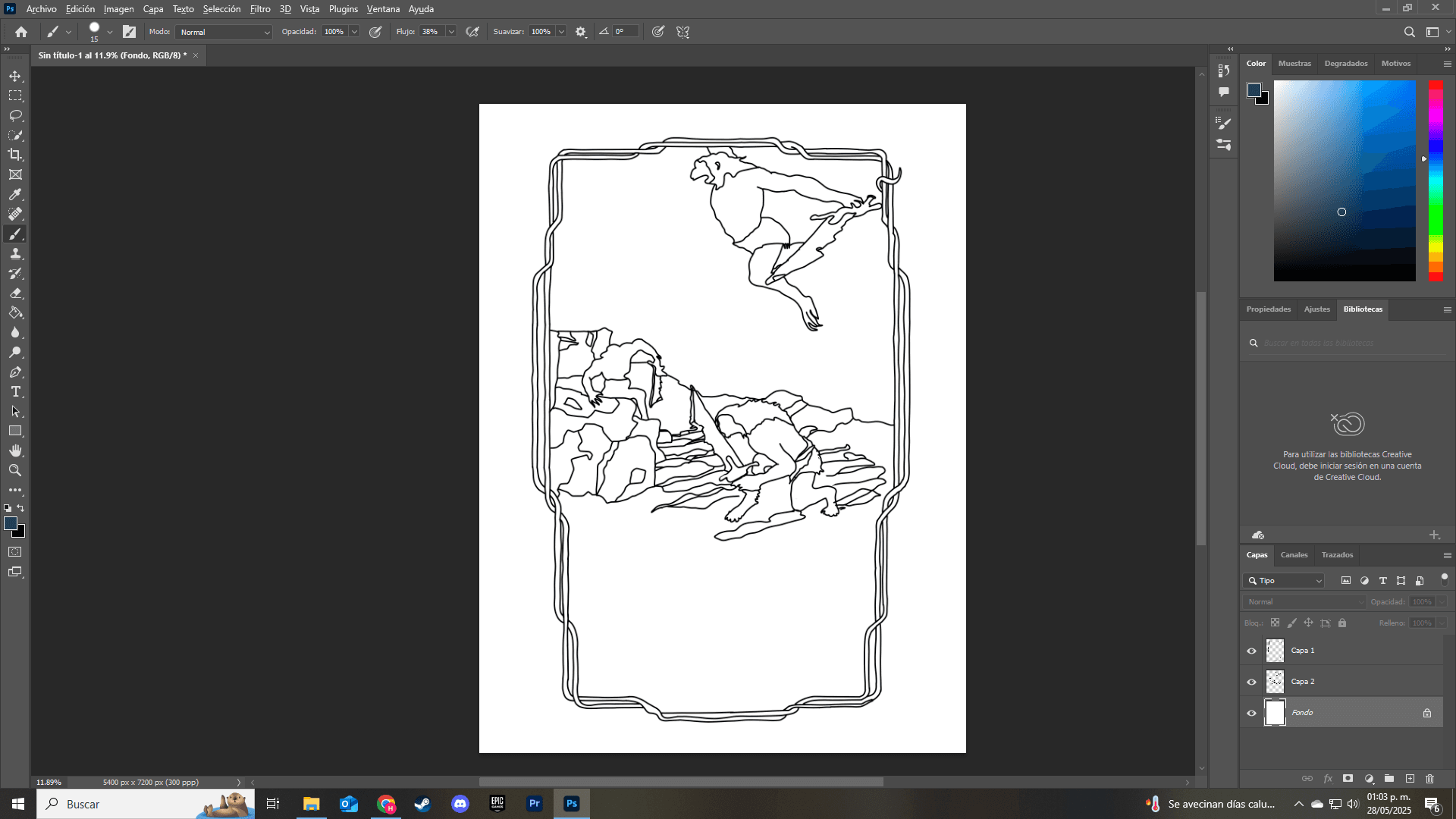This screenshot has width=1456, height=819.
Task: Hide the Capa 2 layer
Action: (1251, 682)
